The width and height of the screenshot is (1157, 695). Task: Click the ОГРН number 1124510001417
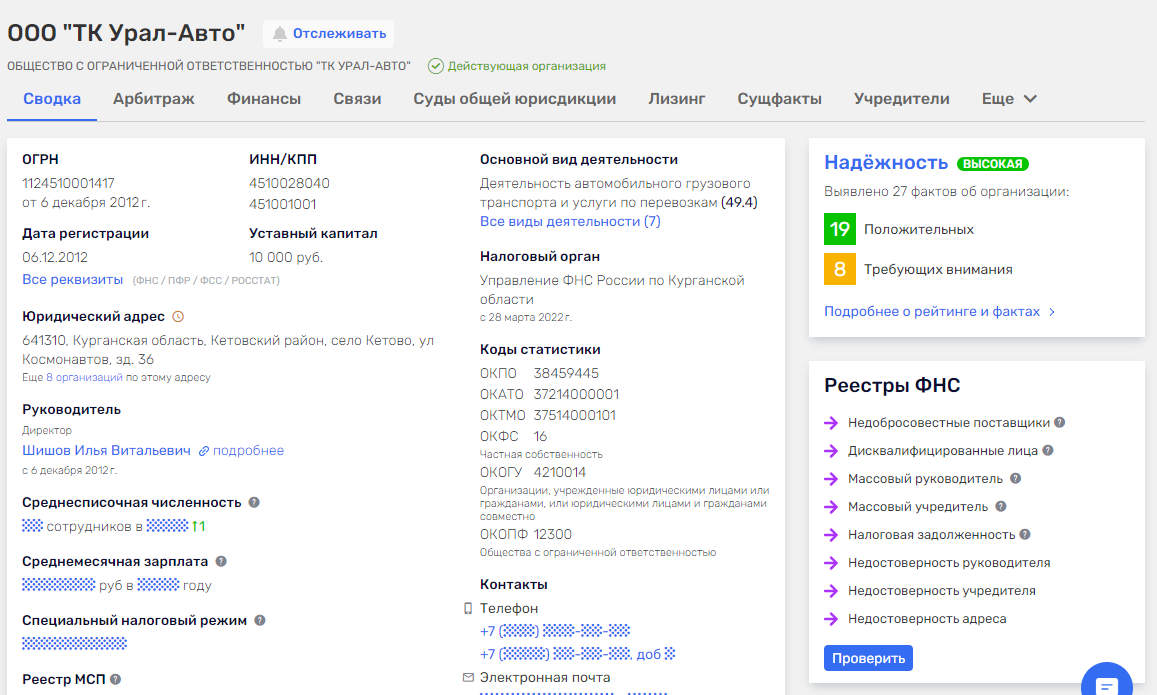(68, 183)
